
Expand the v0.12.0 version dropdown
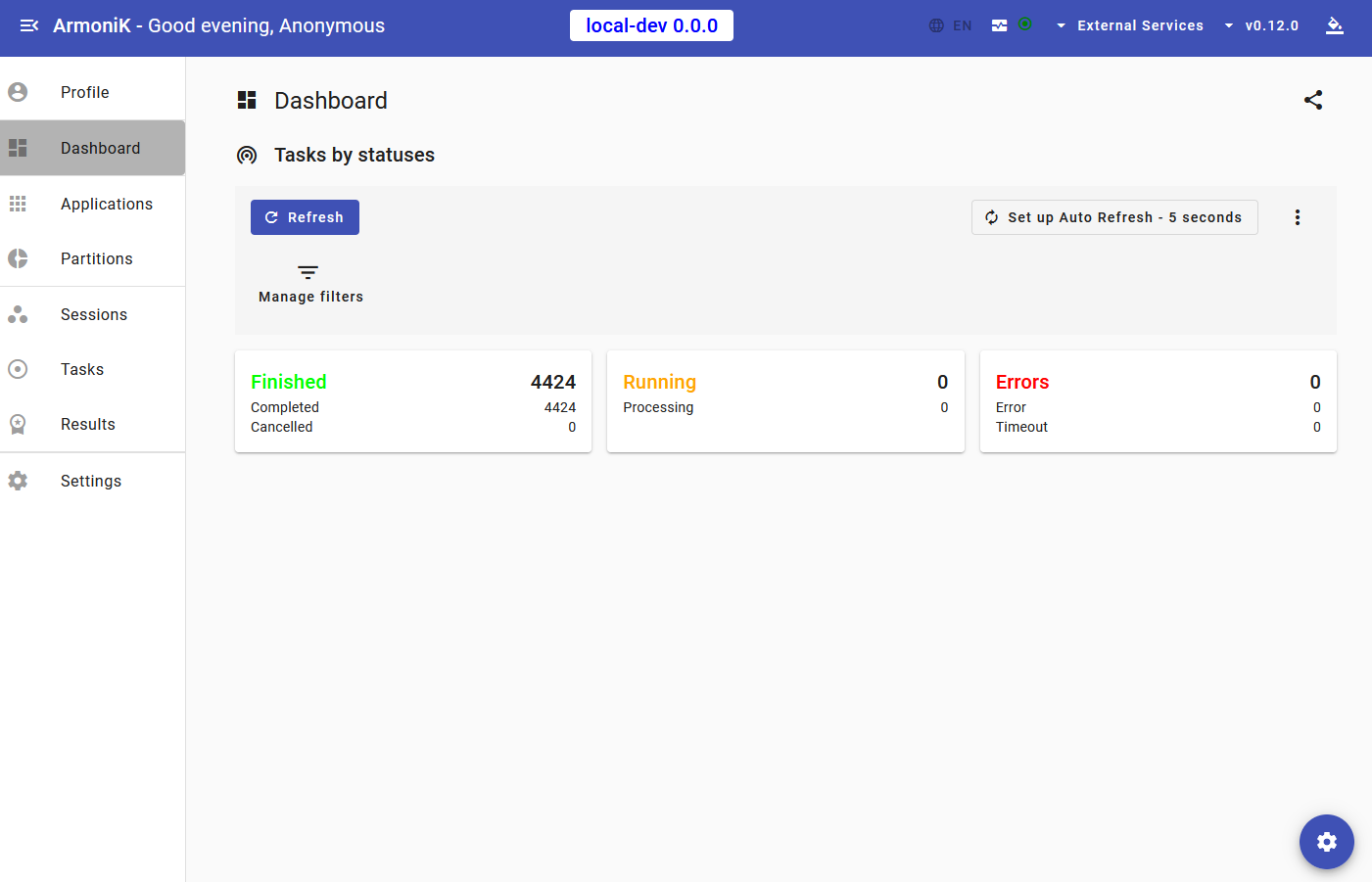coord(1261,25)
